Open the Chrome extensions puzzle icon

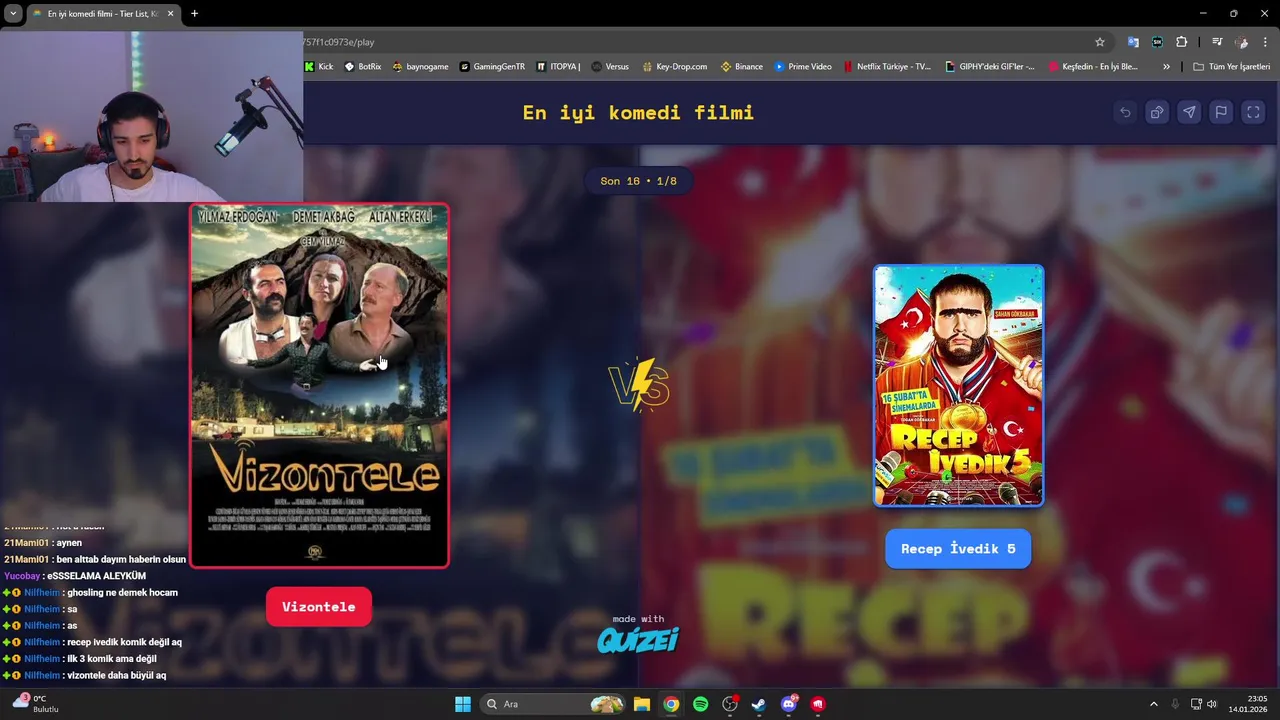point(1182,42)
